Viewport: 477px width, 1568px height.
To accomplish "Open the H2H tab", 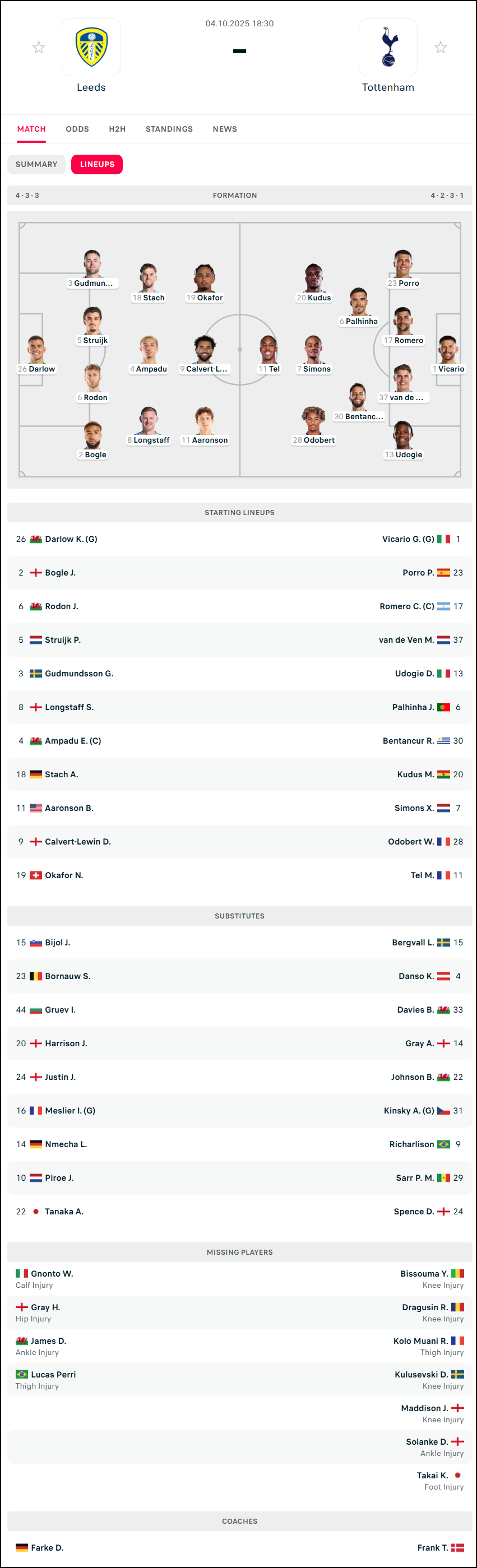I will coord(117,129).
